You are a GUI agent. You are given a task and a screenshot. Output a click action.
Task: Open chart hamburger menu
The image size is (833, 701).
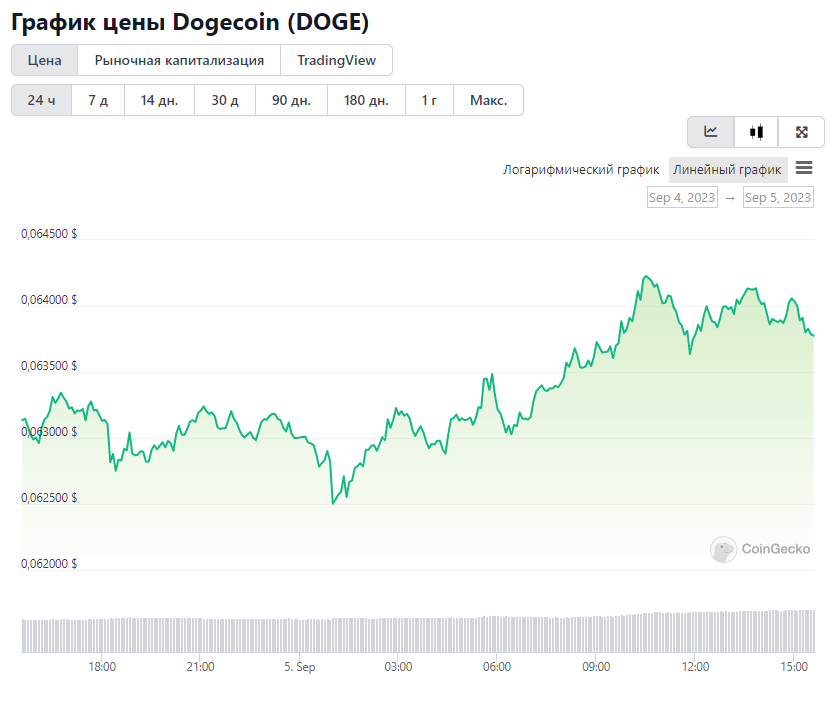click(x=804, y=168)
